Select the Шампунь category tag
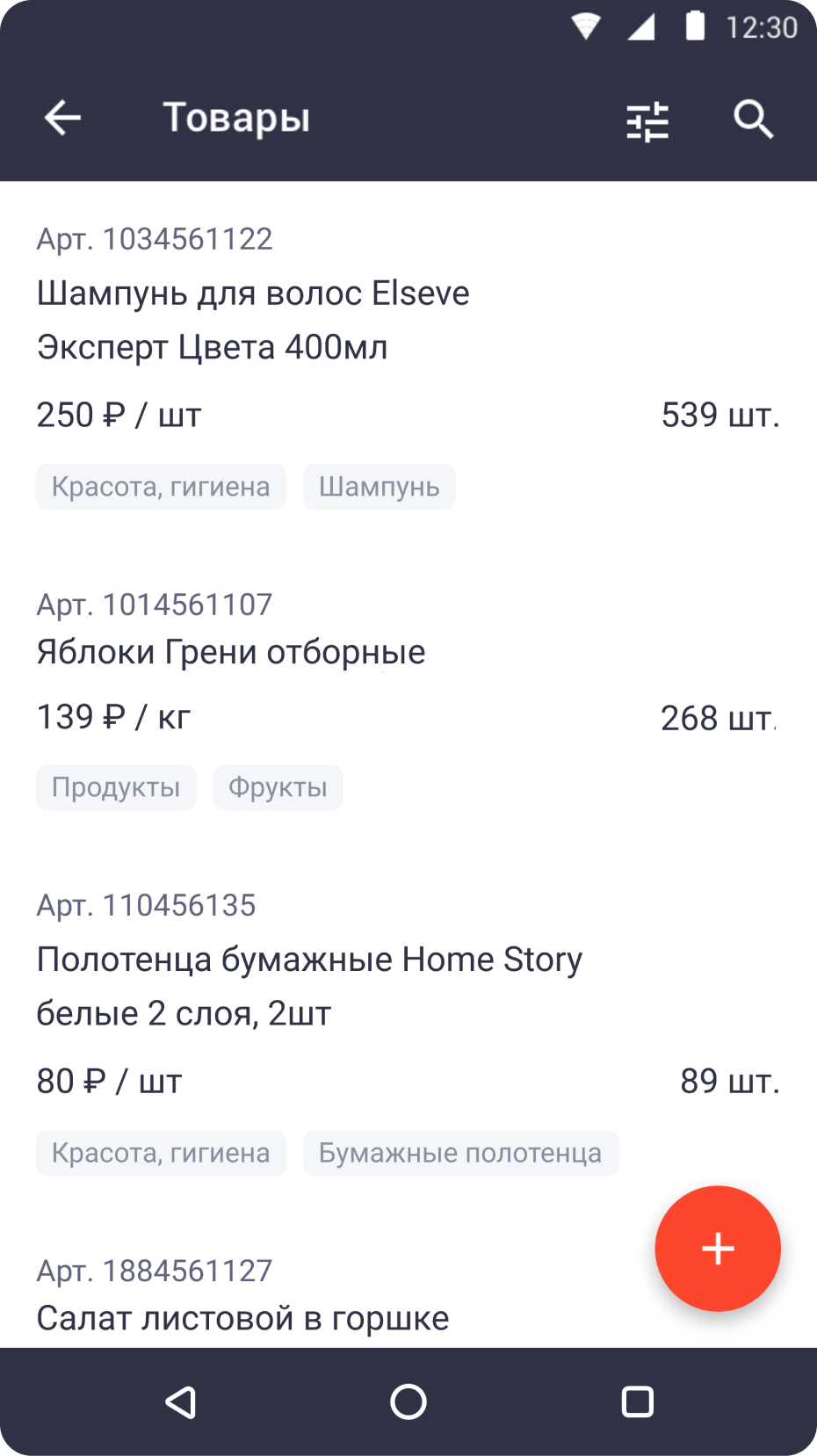Image resolution: width=817 pixels, height=1456 pixels. [379, 487]
